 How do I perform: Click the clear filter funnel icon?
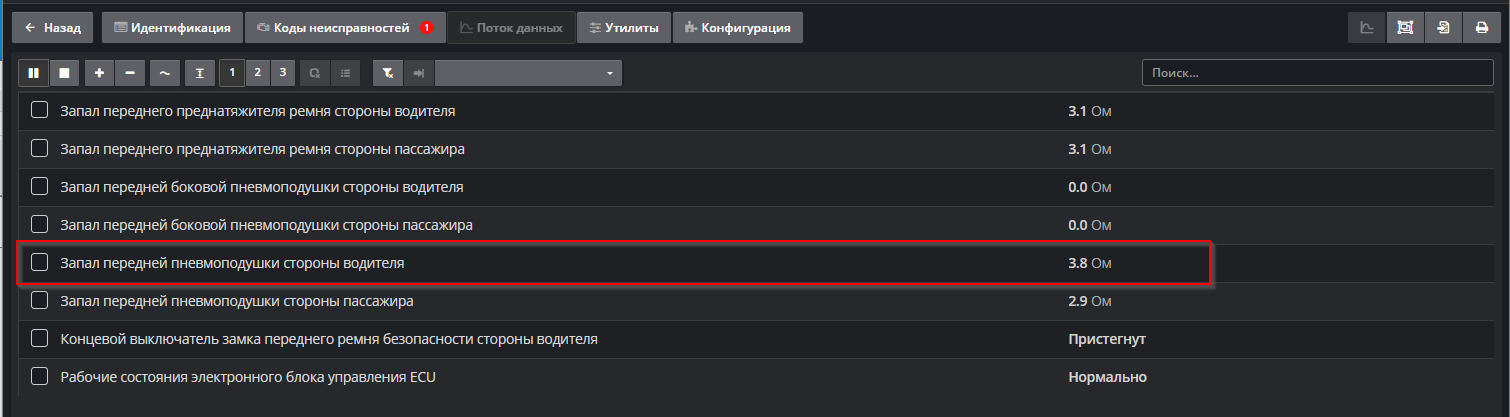(x=388, y=73)
